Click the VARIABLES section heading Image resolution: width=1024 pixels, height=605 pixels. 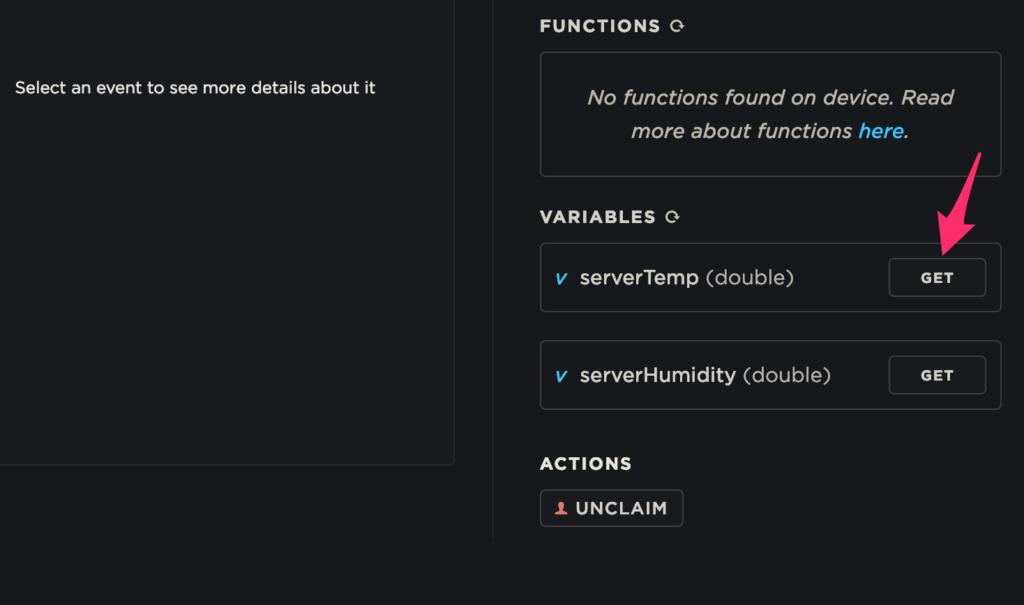pyautogui.click(x=597, y=217)
